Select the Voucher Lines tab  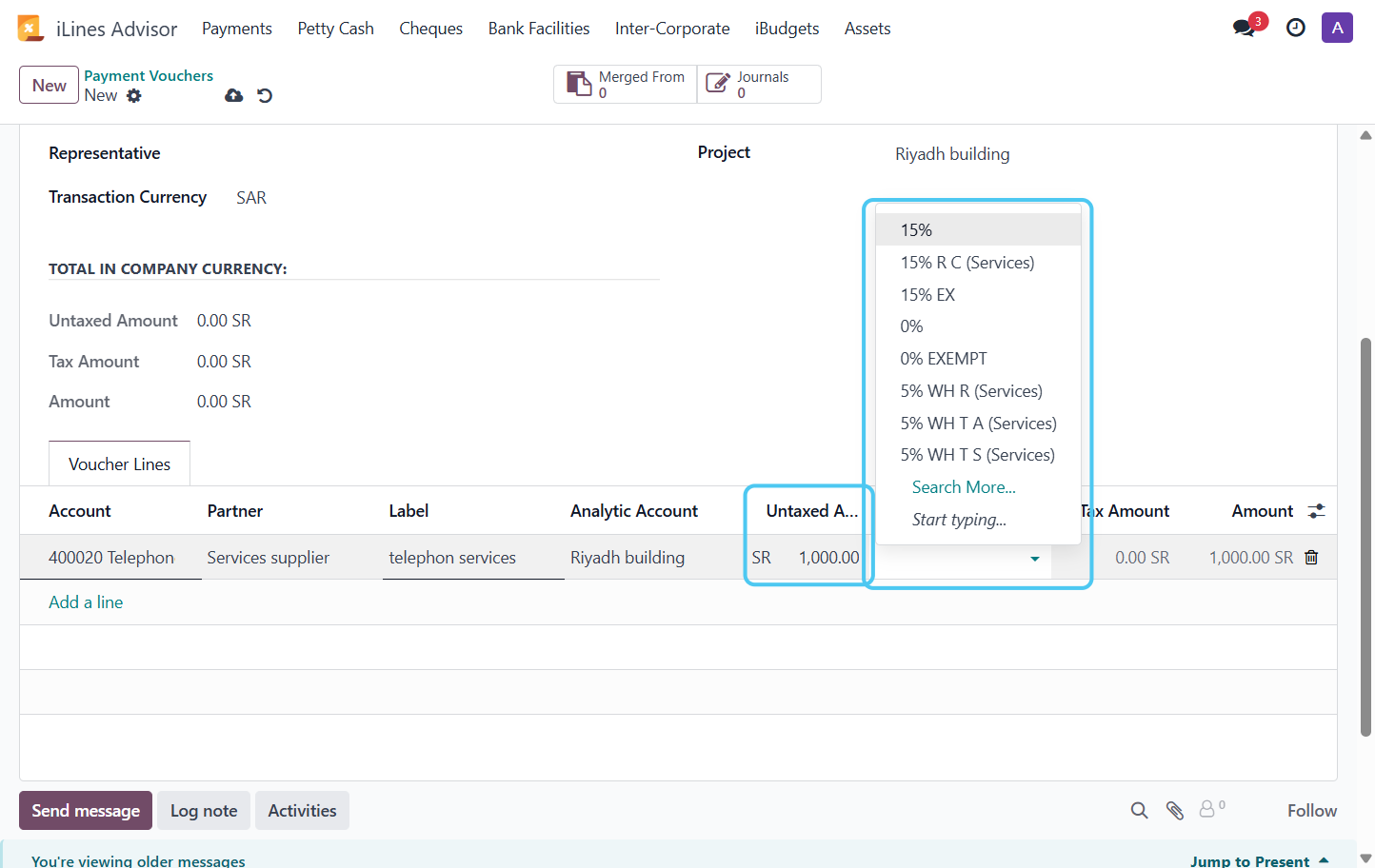tap(119, 464)
